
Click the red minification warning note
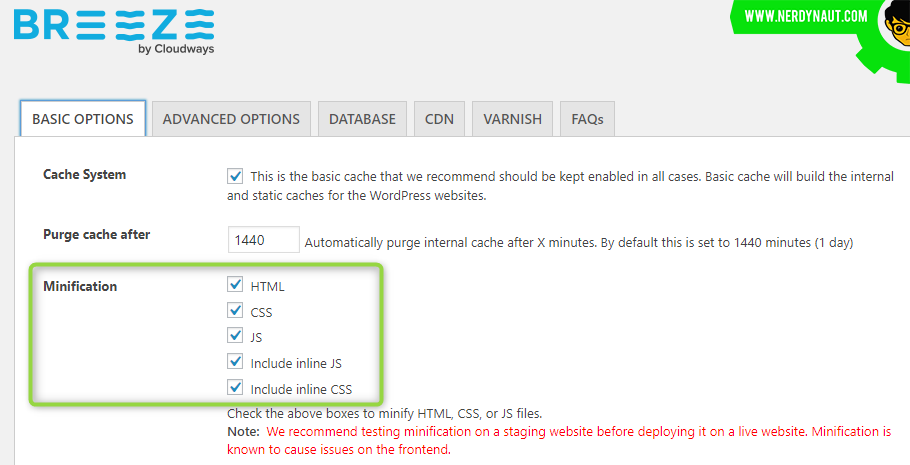(x=559, y=440)
